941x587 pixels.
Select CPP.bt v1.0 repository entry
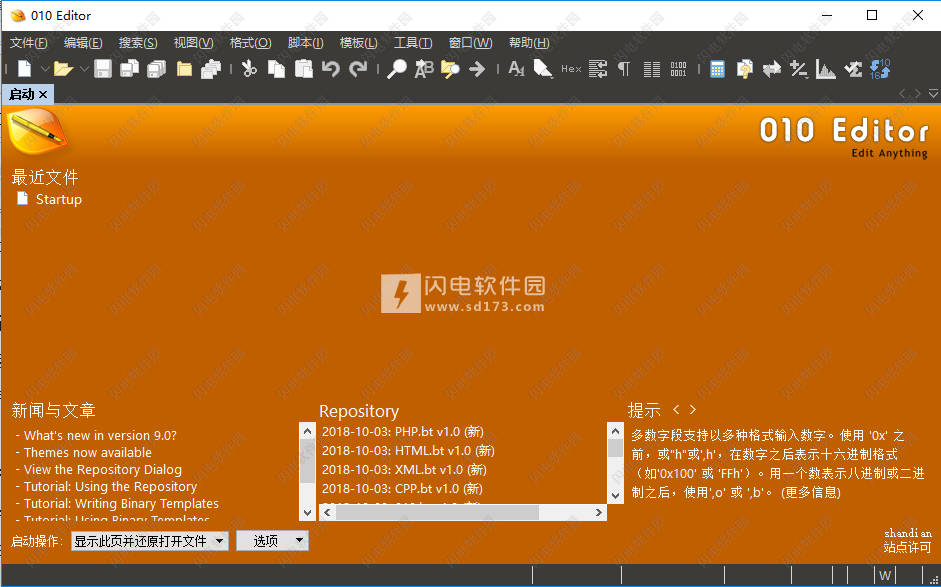pos(402,489)
